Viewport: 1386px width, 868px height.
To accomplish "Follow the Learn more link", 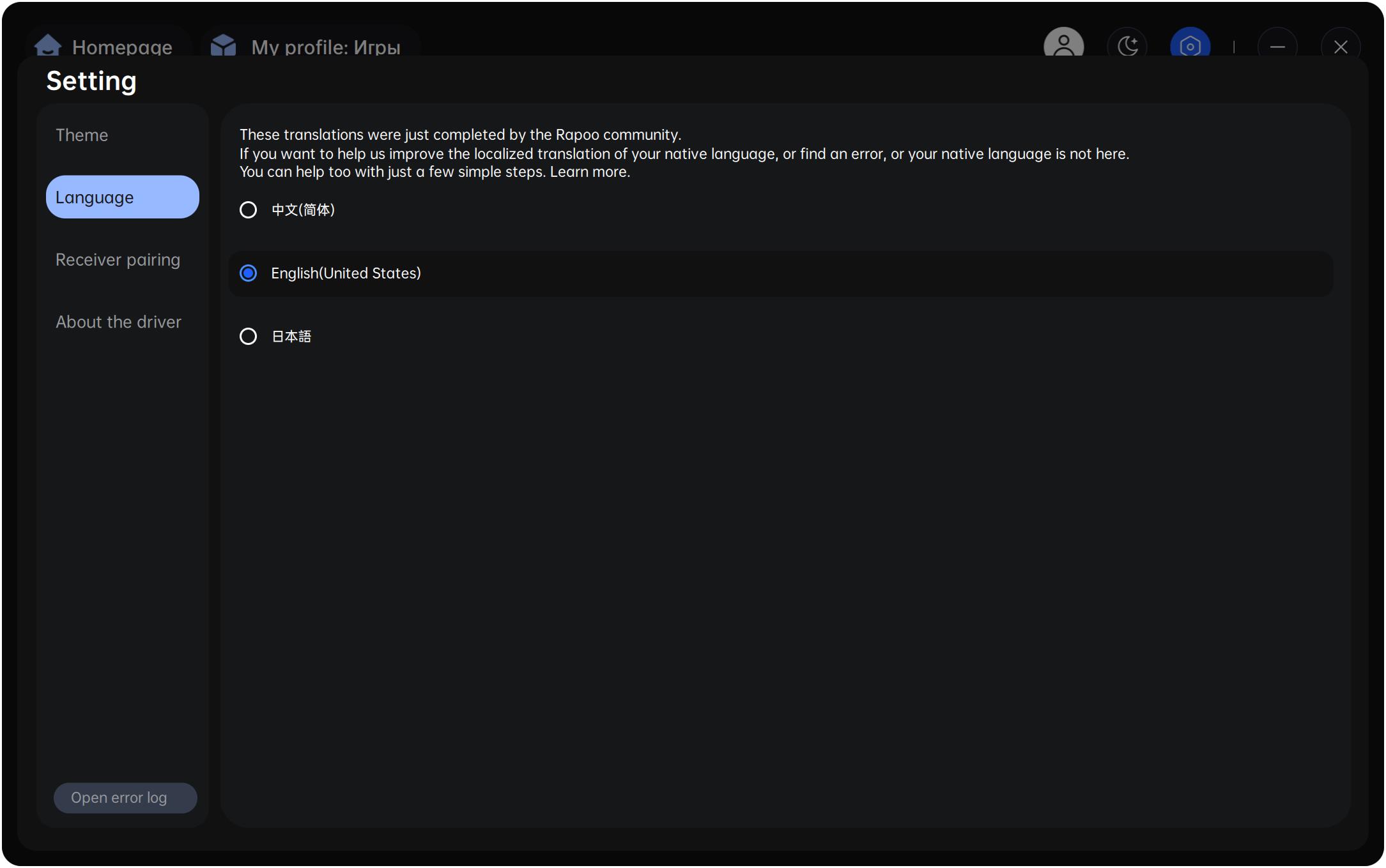I will [x=590, y=172].
